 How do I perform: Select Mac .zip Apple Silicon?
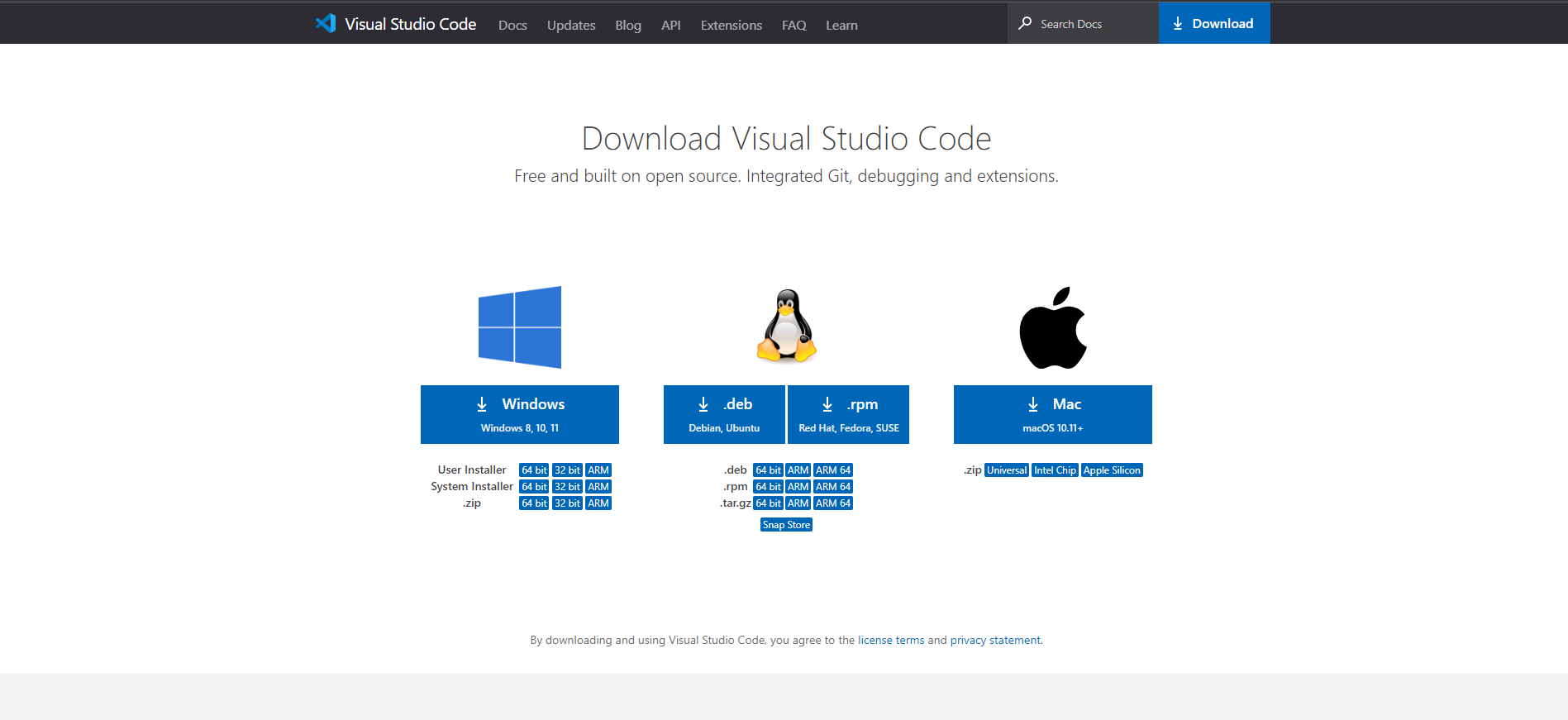[x=1112, y=470]
